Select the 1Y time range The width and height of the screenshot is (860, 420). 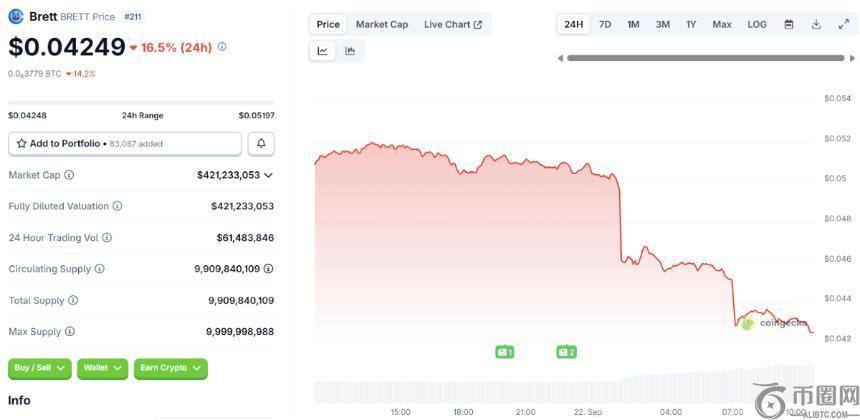click(x=691, y=24)
